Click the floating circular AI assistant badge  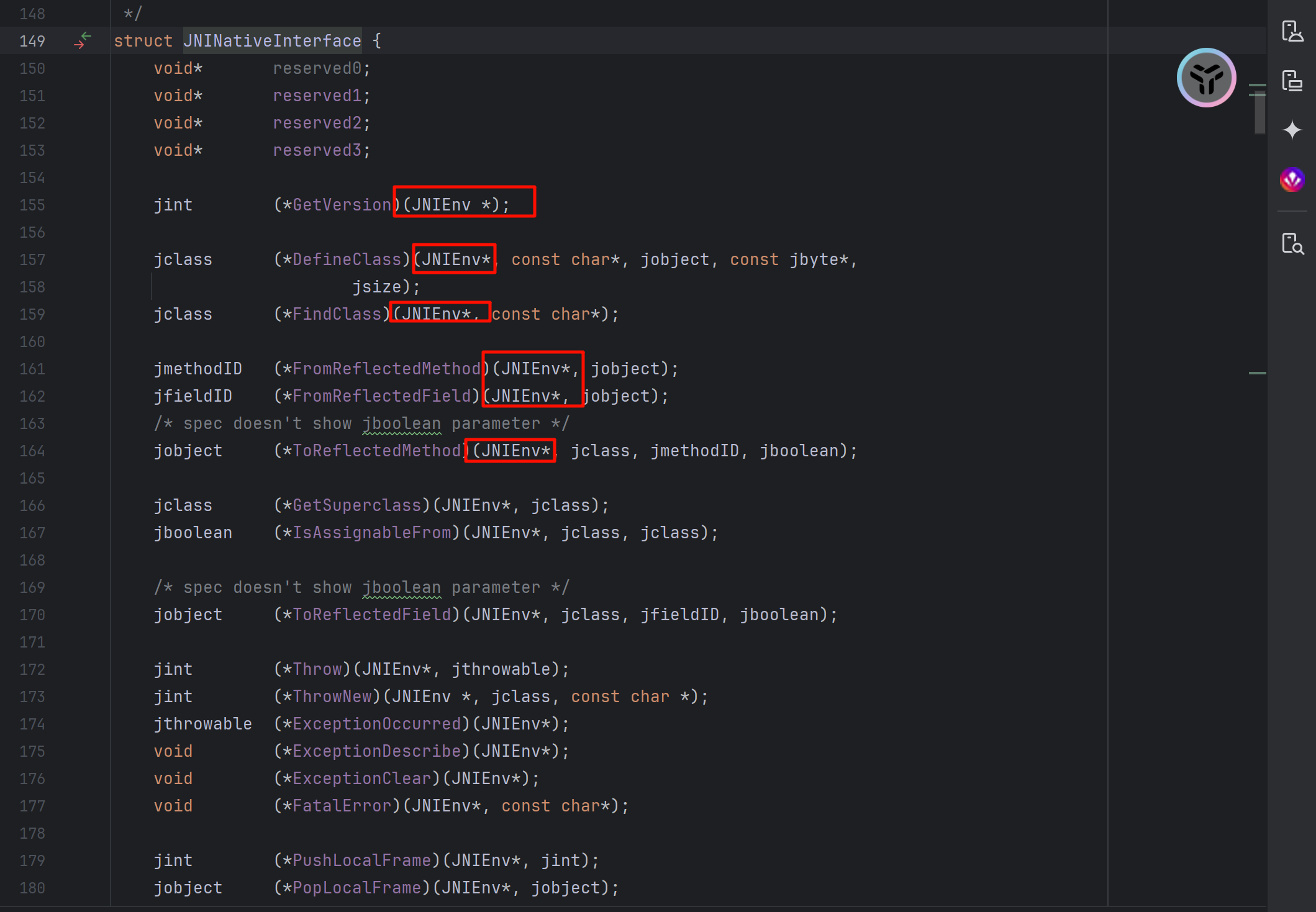1206,78
